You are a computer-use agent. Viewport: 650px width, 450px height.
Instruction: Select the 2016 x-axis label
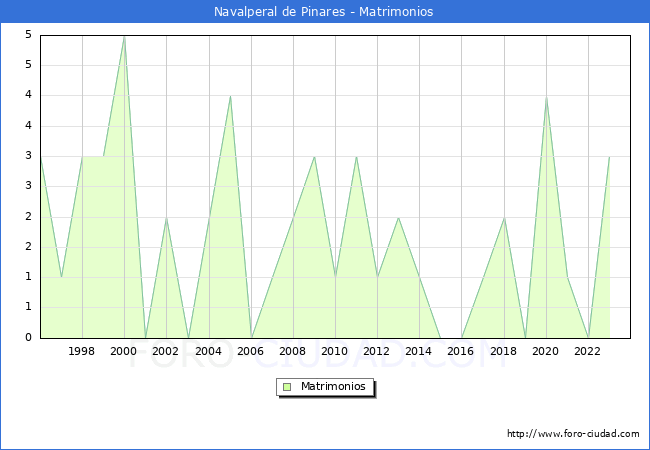461,351
